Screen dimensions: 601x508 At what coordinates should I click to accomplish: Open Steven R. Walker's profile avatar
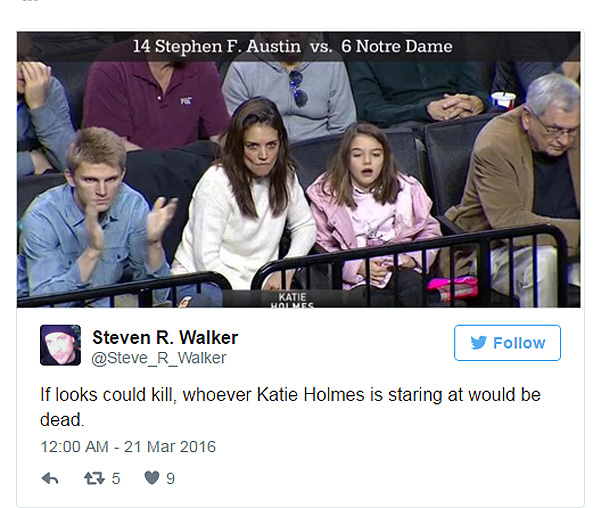click(x=60, y=345)
